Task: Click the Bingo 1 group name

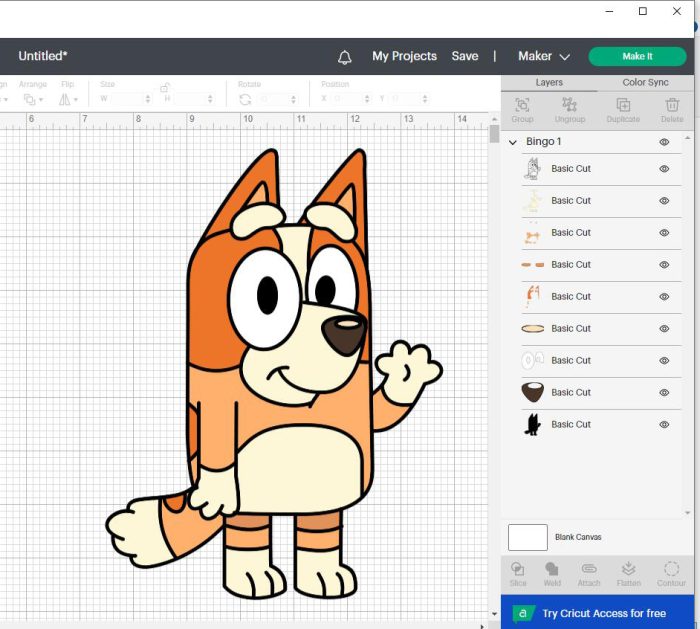Action: point(543,142)
